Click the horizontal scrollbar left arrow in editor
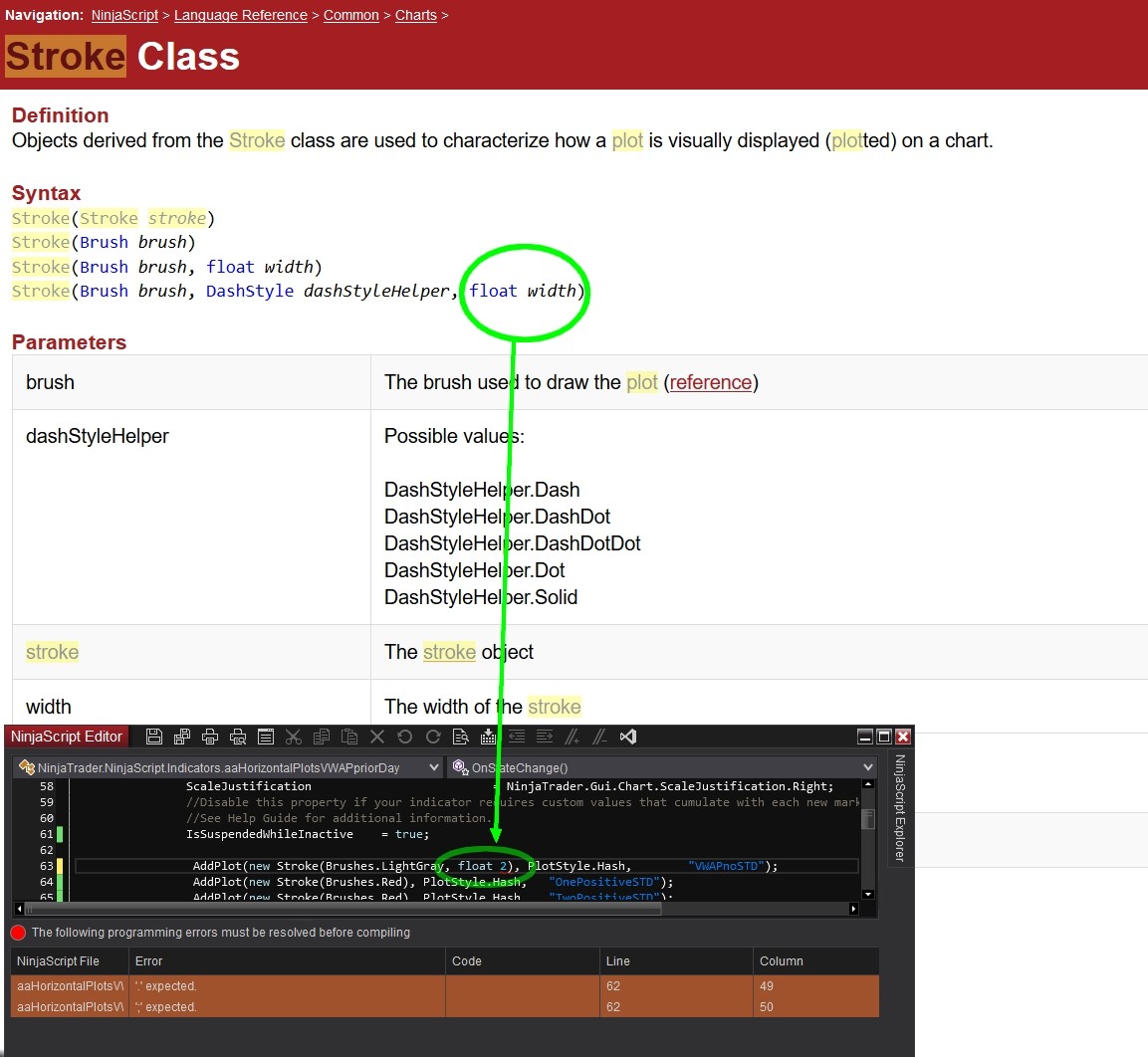 pyautogui.click(x=19, y=909)
